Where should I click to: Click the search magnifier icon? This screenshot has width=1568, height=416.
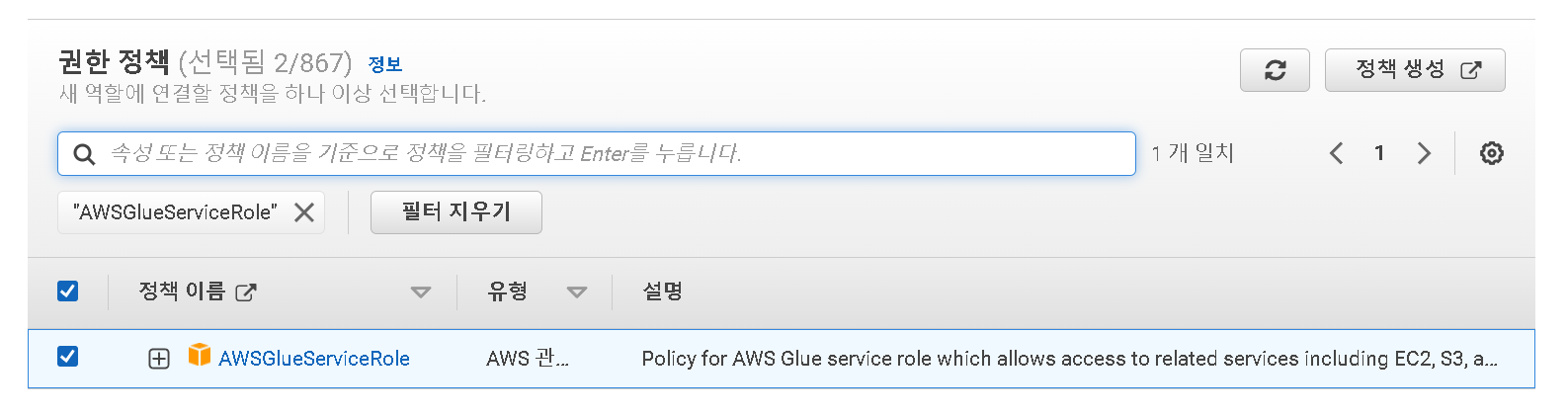pyautogui.click(x=84, y=154)
